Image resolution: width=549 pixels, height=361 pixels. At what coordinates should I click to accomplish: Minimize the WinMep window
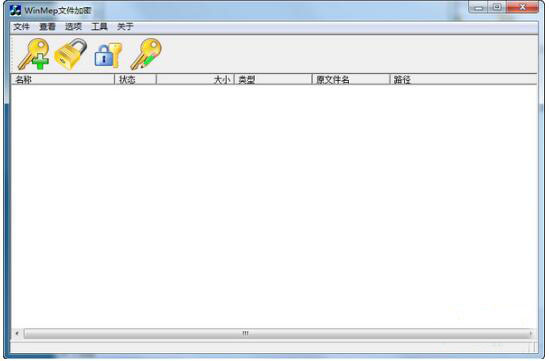point(479,7)
